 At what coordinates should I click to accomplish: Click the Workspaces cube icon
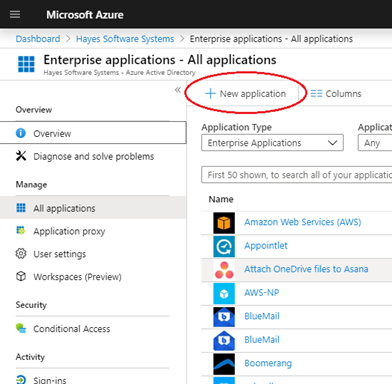pyautogui.click(x=21, y=276)
